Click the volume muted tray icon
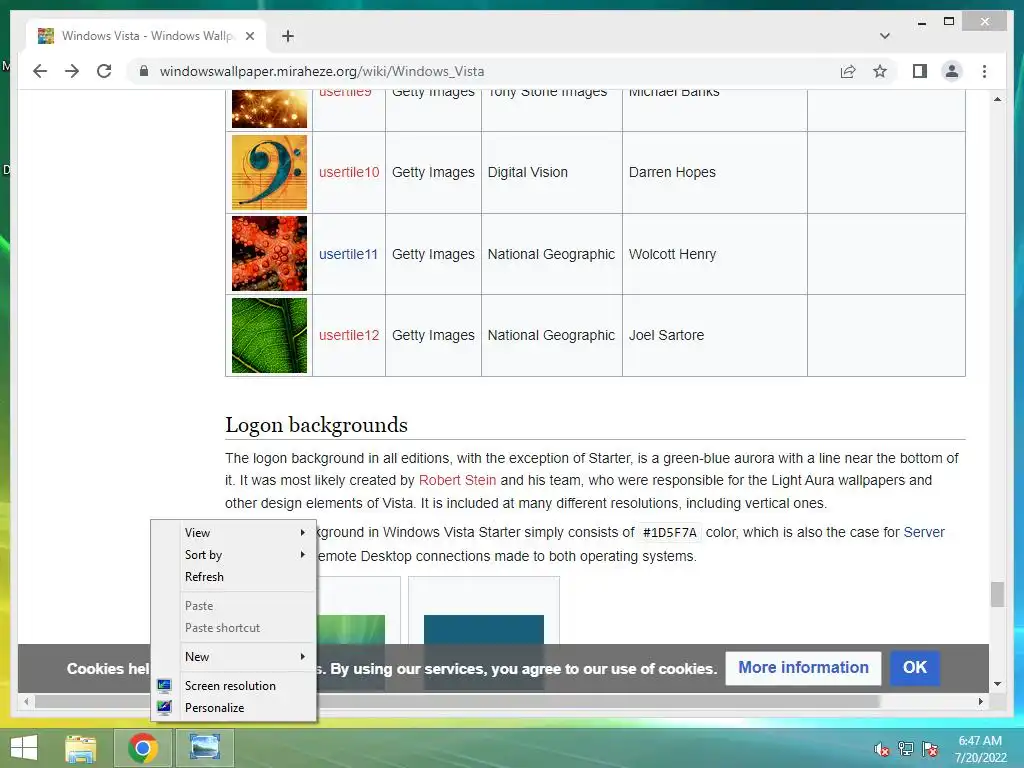 (x=881, y=749)
